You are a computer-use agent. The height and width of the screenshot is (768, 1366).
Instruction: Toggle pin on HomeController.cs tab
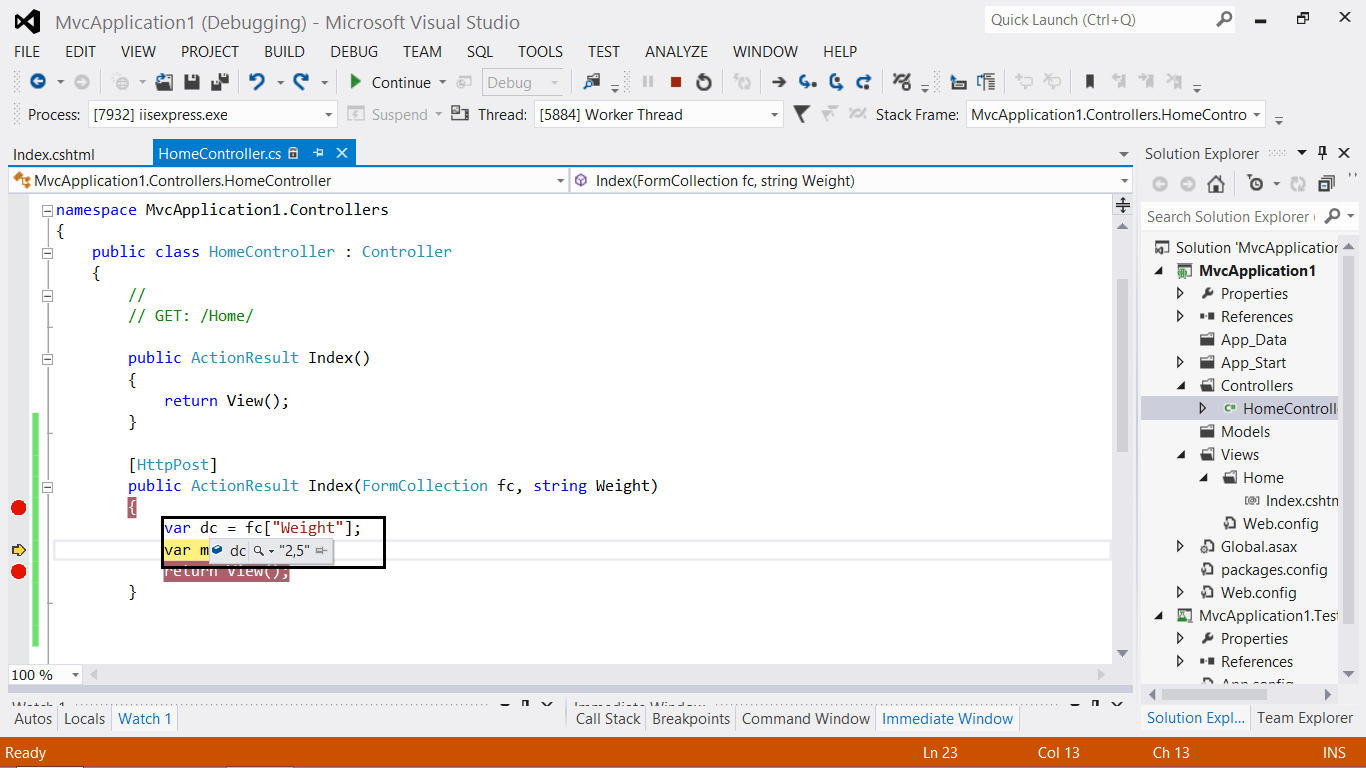point(319,153)
